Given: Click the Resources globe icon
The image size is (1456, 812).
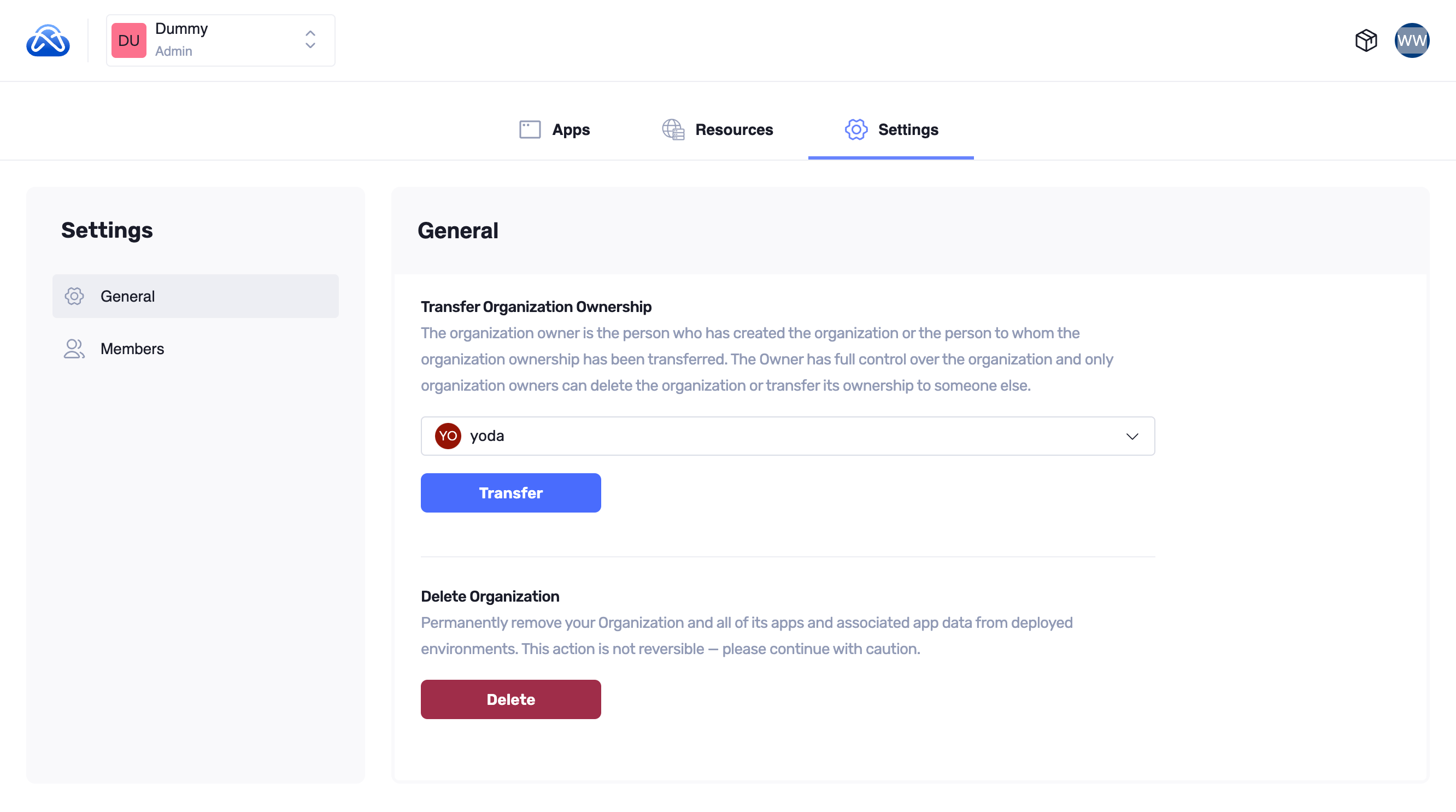Looking at the screenshot, I should (x=673, y=130).
